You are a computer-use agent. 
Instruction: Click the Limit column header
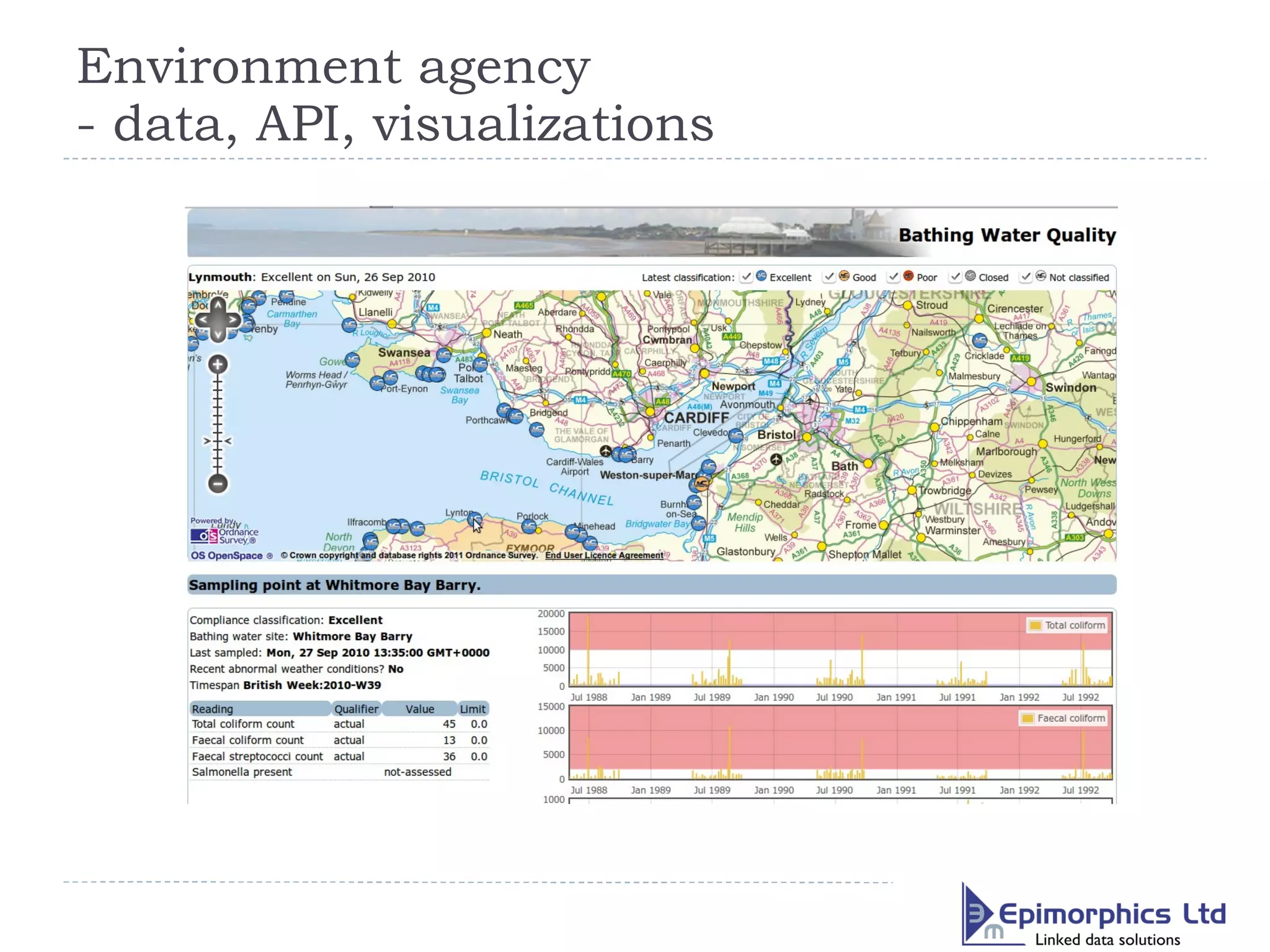coord(473,709)
